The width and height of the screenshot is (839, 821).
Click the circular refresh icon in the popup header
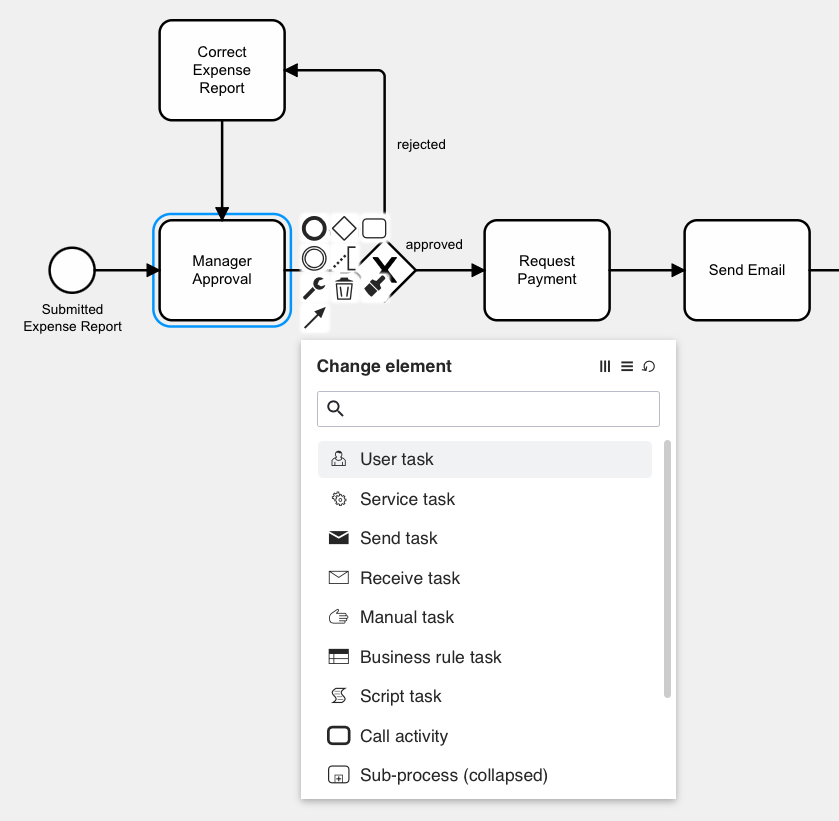click(648, 366)
